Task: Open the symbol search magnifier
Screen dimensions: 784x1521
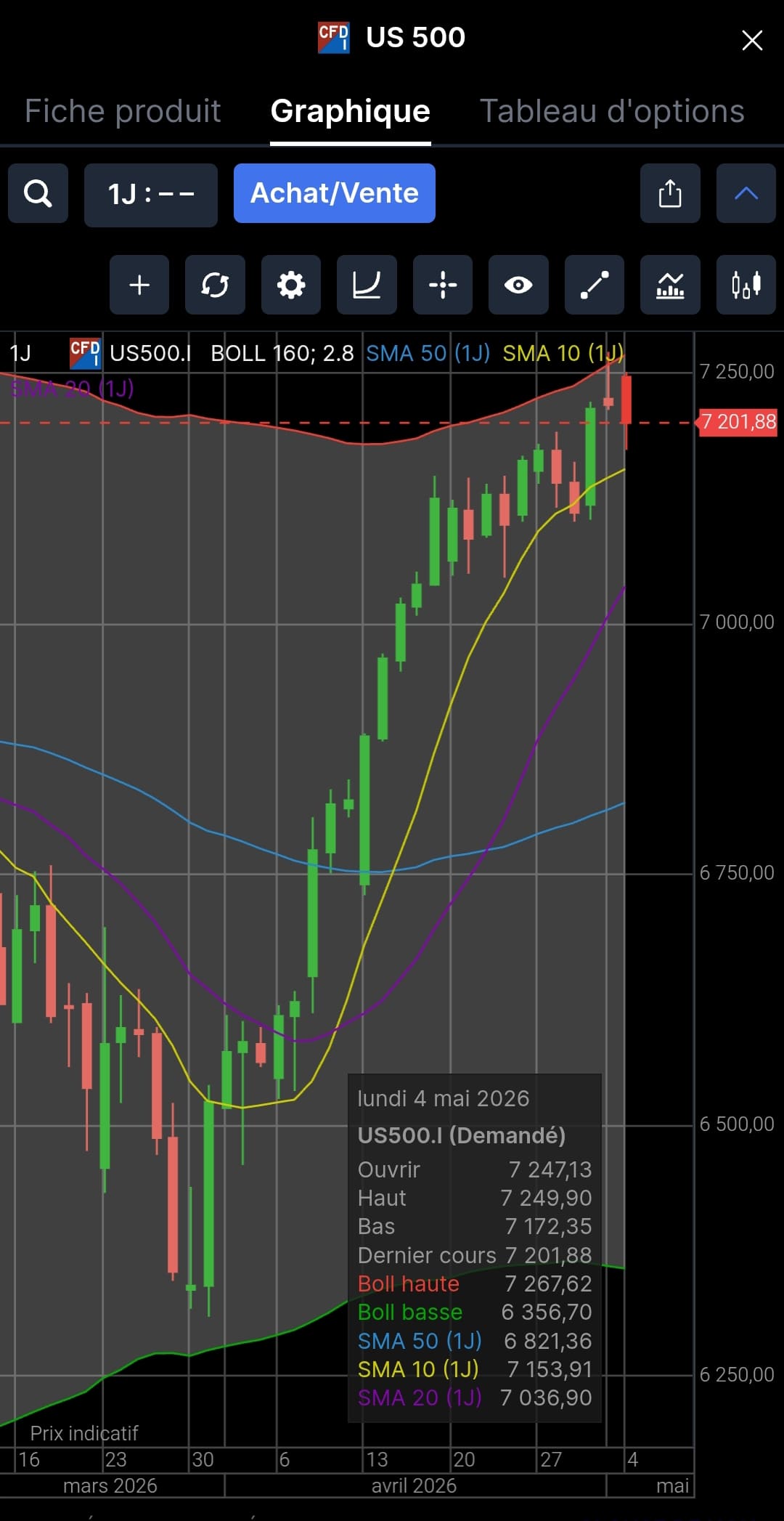Action: point(38,193)
